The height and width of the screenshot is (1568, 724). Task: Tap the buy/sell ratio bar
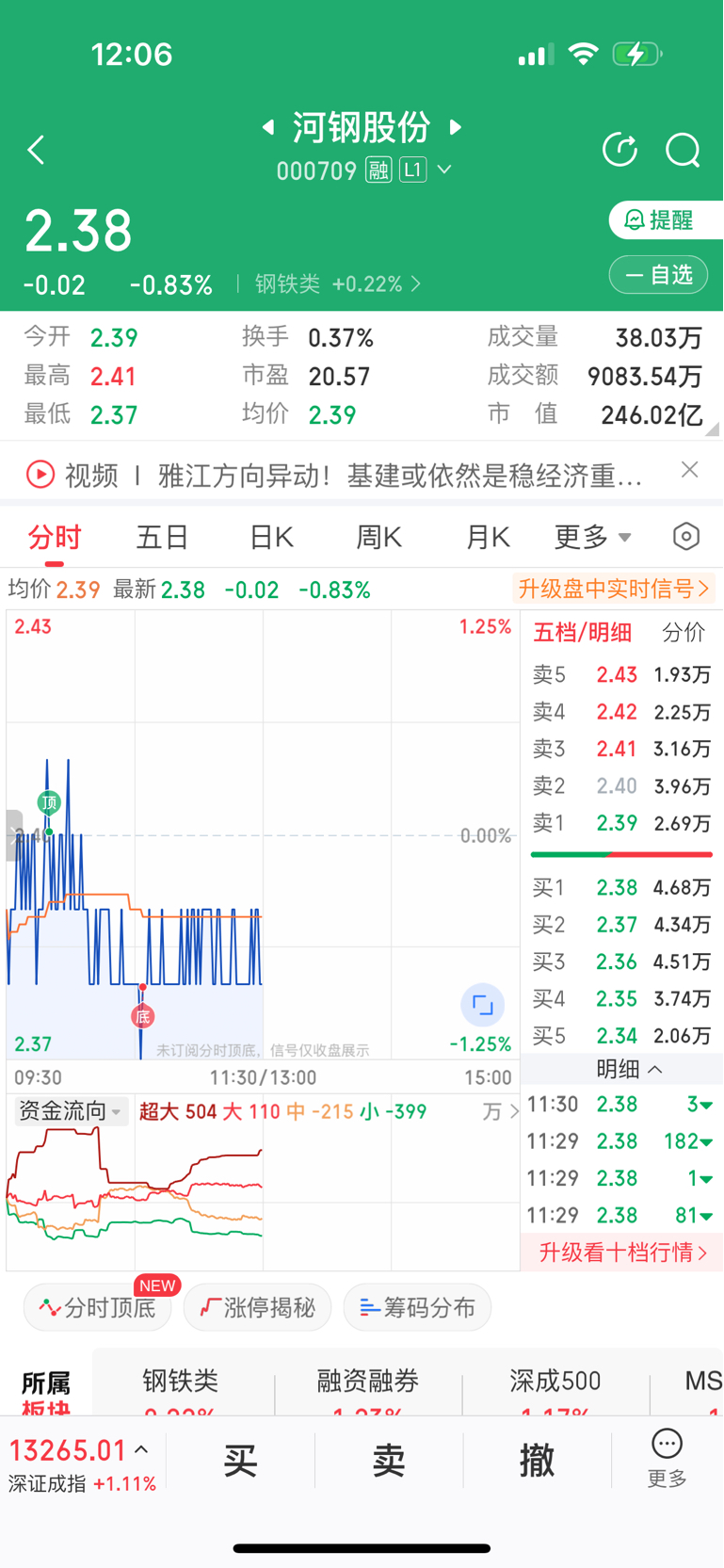pos(621,854)
